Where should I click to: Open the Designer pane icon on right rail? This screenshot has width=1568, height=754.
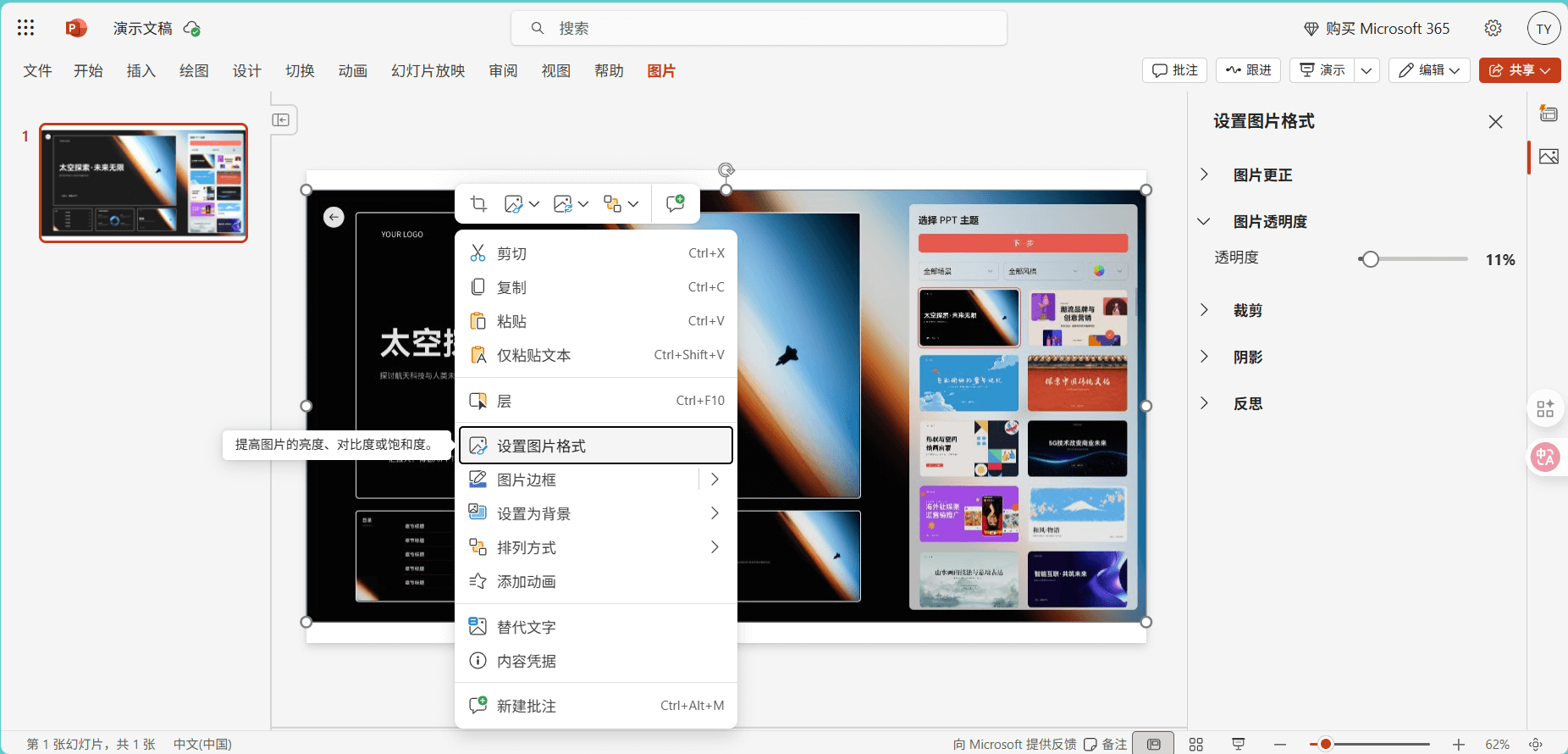point(1549,114)
